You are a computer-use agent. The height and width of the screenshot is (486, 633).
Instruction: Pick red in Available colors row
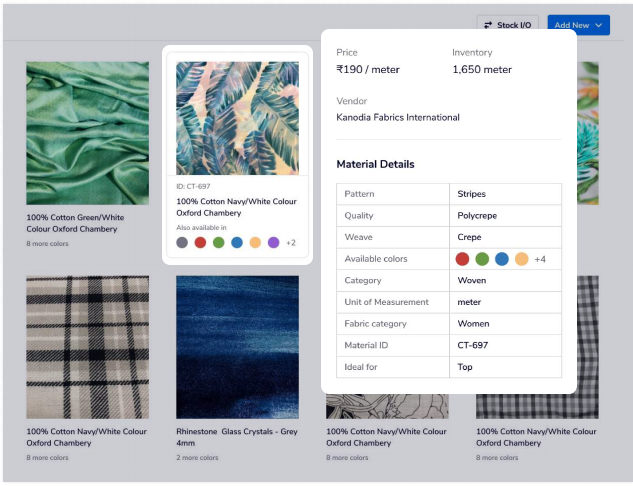click(462, 259)
